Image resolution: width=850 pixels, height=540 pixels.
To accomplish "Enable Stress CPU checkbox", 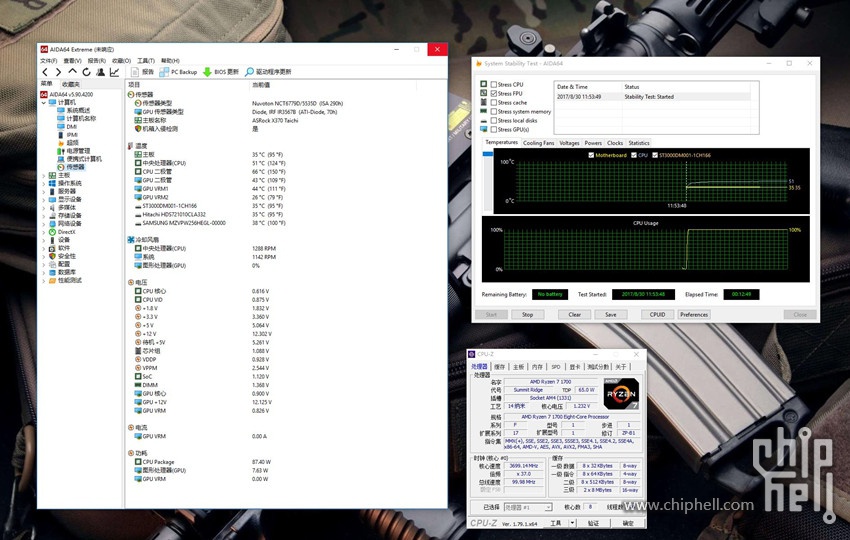I will tap(494, 85).
